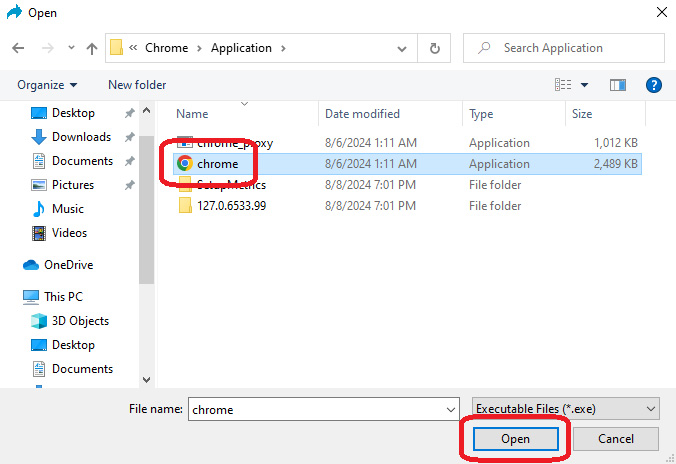The height and width of the screenshot is (464, 676).
Task: Go back with the left arrow button
Action: [18, 48]
